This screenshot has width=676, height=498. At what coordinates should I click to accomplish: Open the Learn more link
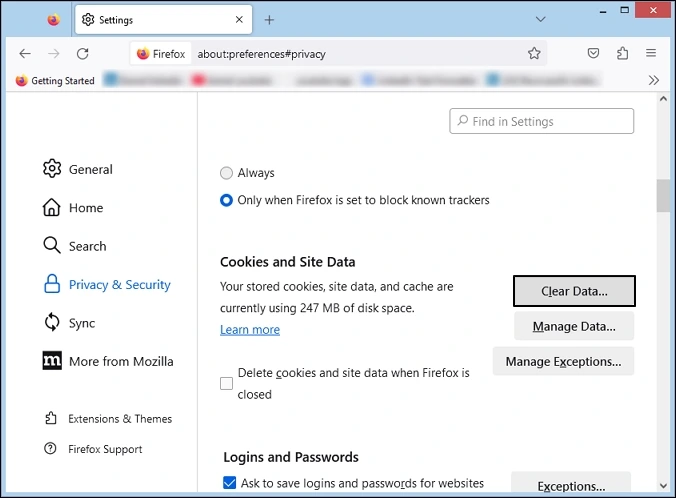pyautogui.click(x=250, y=330)
